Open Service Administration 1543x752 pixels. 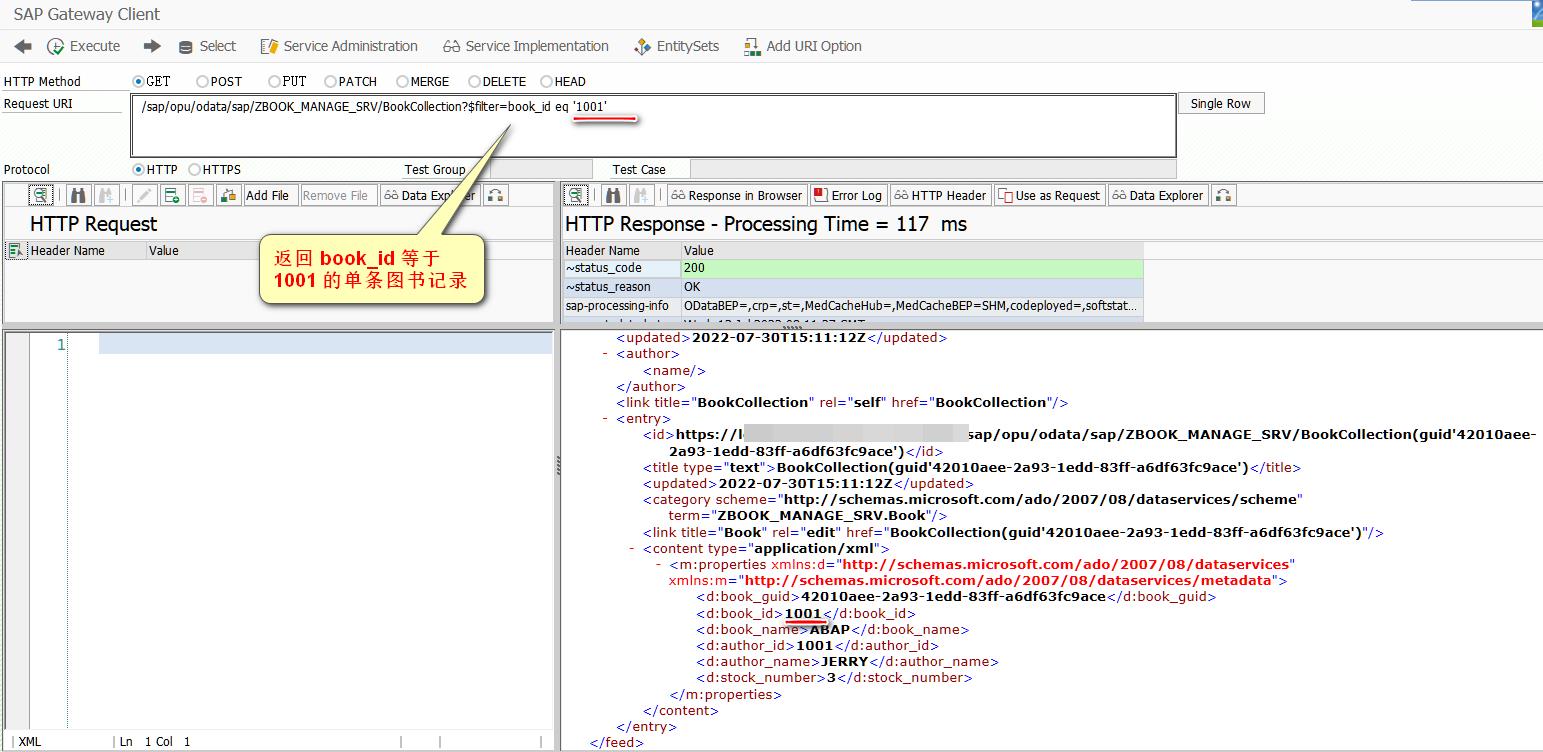[x=339, y=46]
